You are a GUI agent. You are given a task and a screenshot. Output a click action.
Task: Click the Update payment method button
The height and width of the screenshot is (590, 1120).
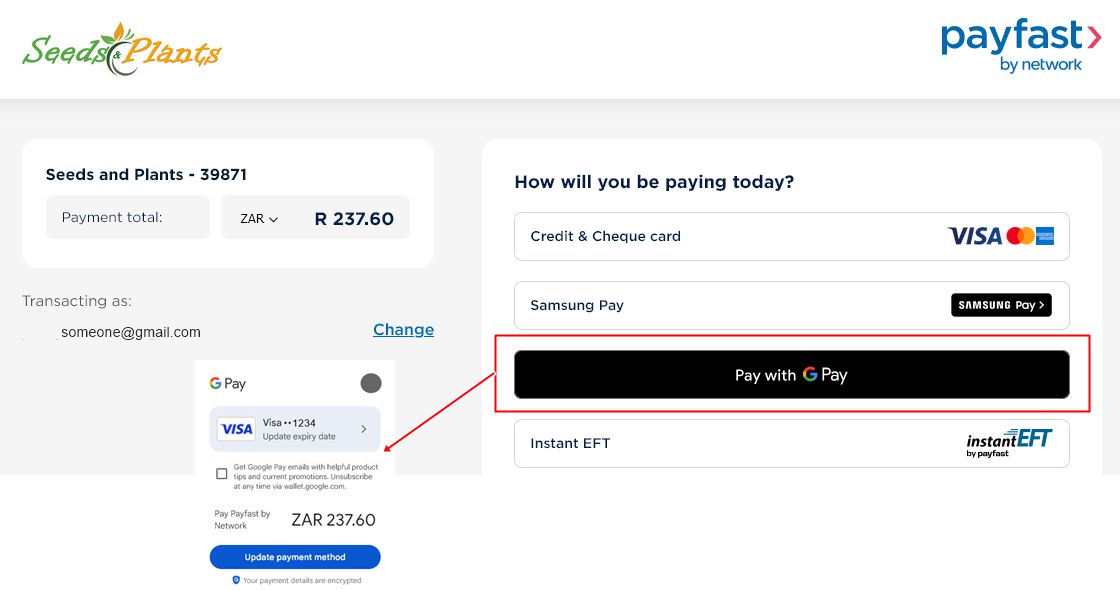tap(295, 556)
